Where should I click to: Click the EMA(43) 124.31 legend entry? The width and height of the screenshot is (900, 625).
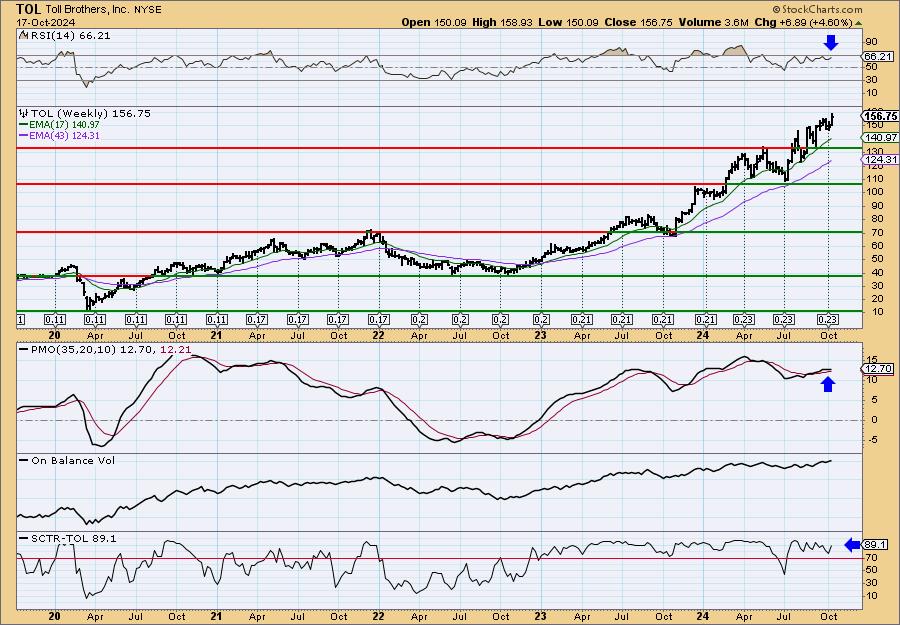pos(63,135)
